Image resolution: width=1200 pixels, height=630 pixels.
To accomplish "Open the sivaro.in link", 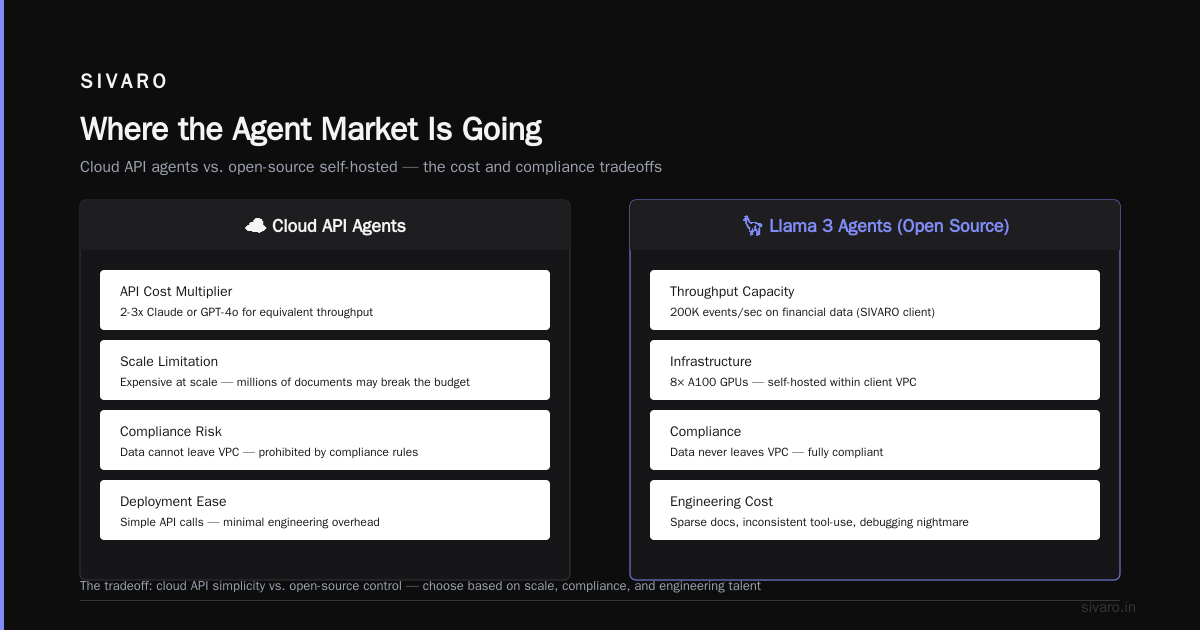I will (1108, 608).
